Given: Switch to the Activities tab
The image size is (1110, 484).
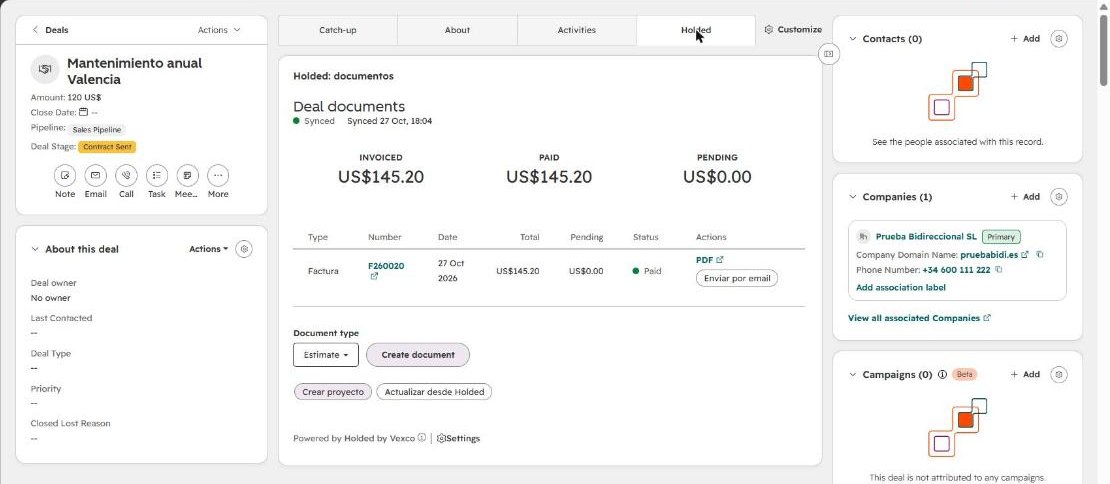Looking at the screenshot, I should tap(576, 30).
